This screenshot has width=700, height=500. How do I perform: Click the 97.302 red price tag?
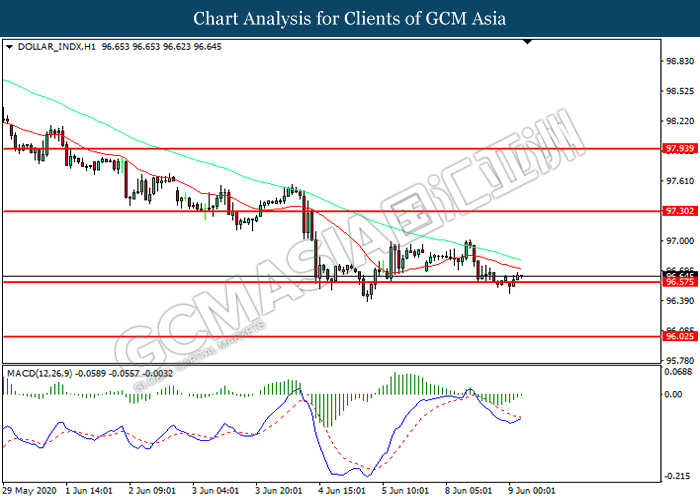tap(679, 212)
